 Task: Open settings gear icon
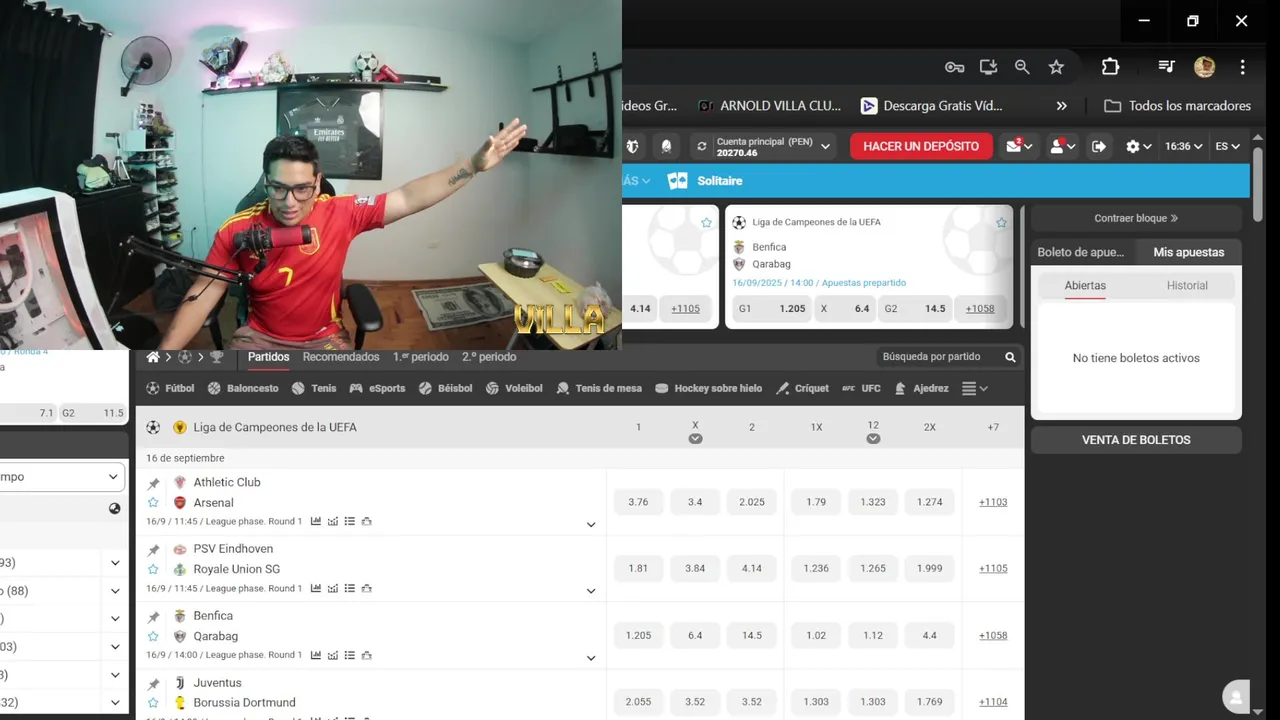[1133, 146]
